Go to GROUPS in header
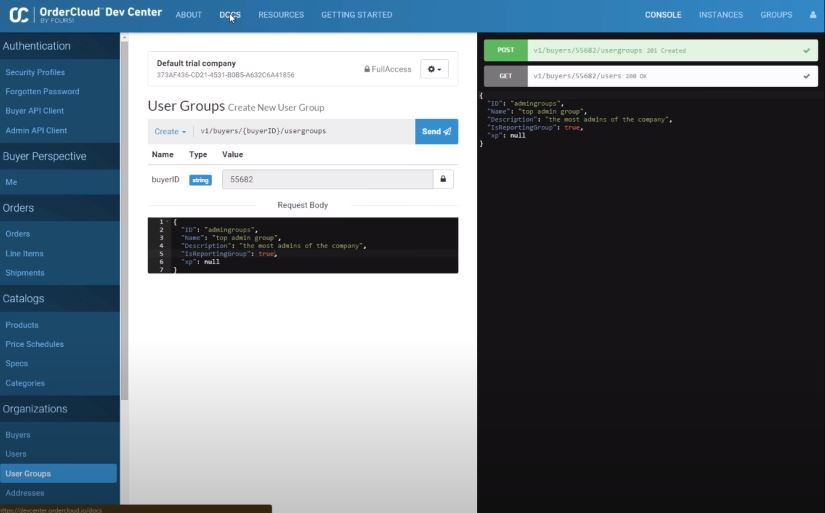The height and width of the screenshot is (513, 825). [x=776, y=15]
